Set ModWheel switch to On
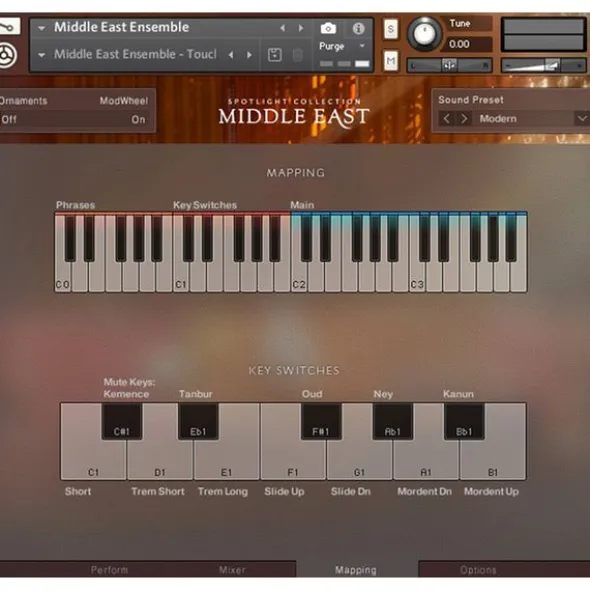 (x=138, y=120)
